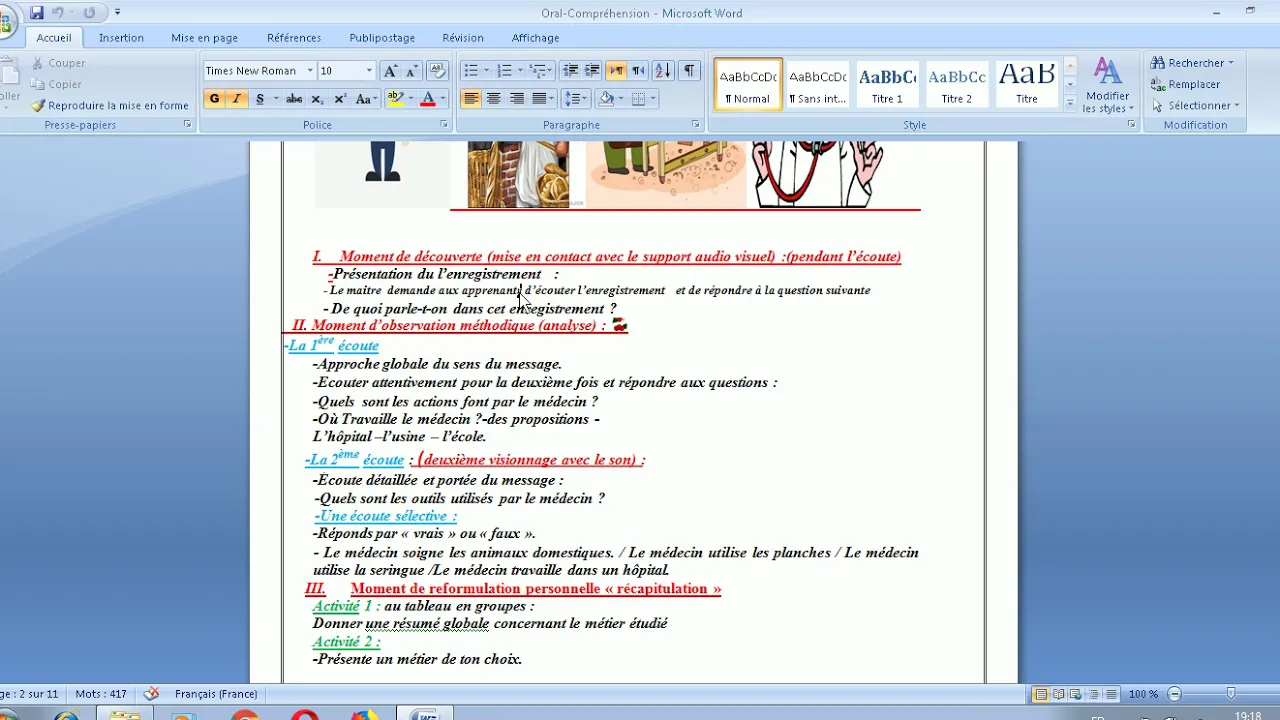
Task: Toggle bold with the G button
Action: (214, 99)
